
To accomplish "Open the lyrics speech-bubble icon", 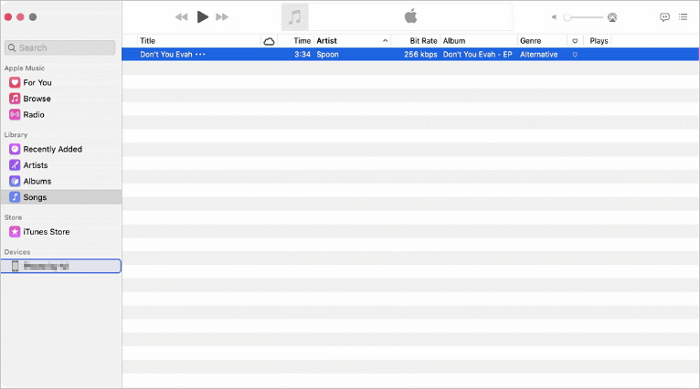I will pos(665,17).
